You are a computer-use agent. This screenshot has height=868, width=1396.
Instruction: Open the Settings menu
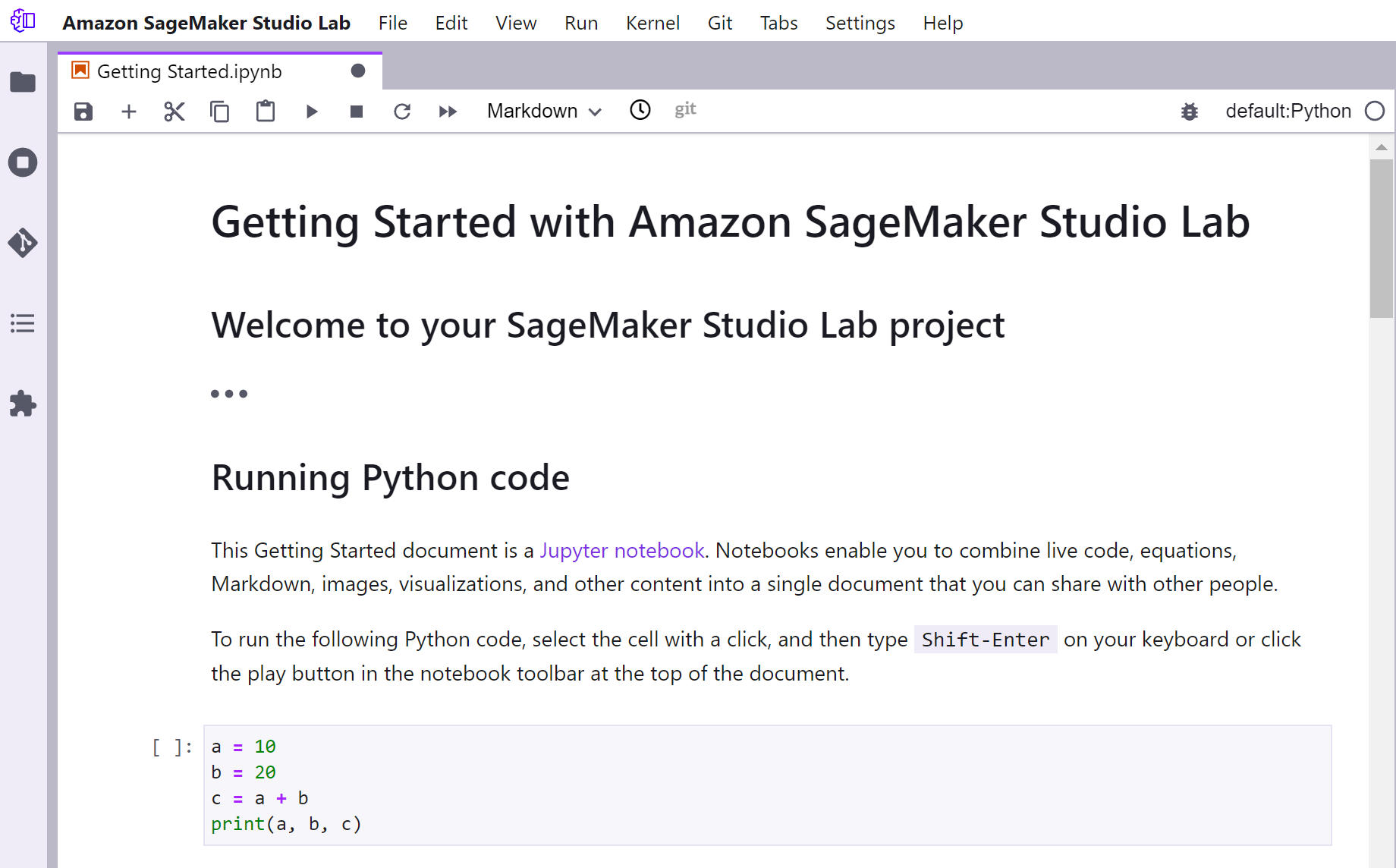860,23
